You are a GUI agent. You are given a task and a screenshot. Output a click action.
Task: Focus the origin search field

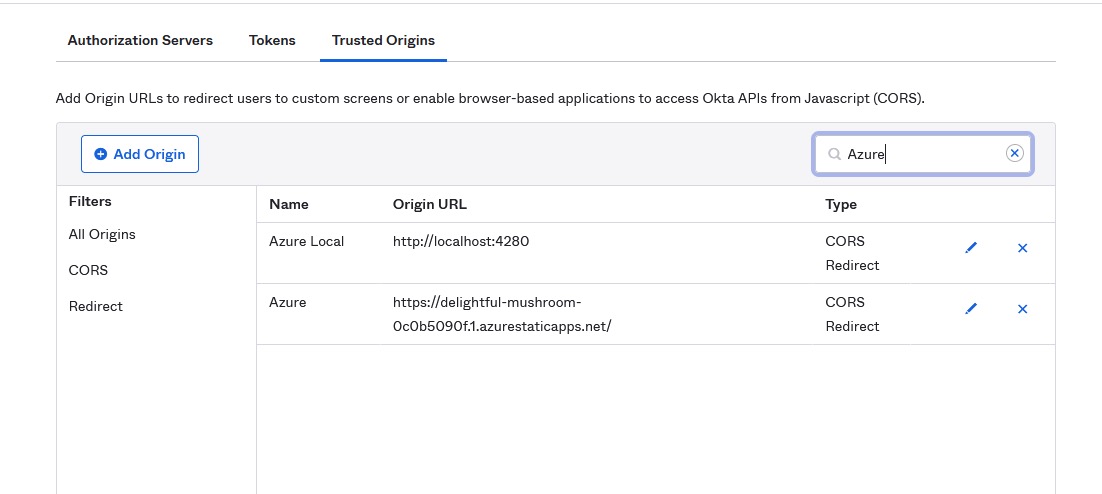(x=920, y=154)
